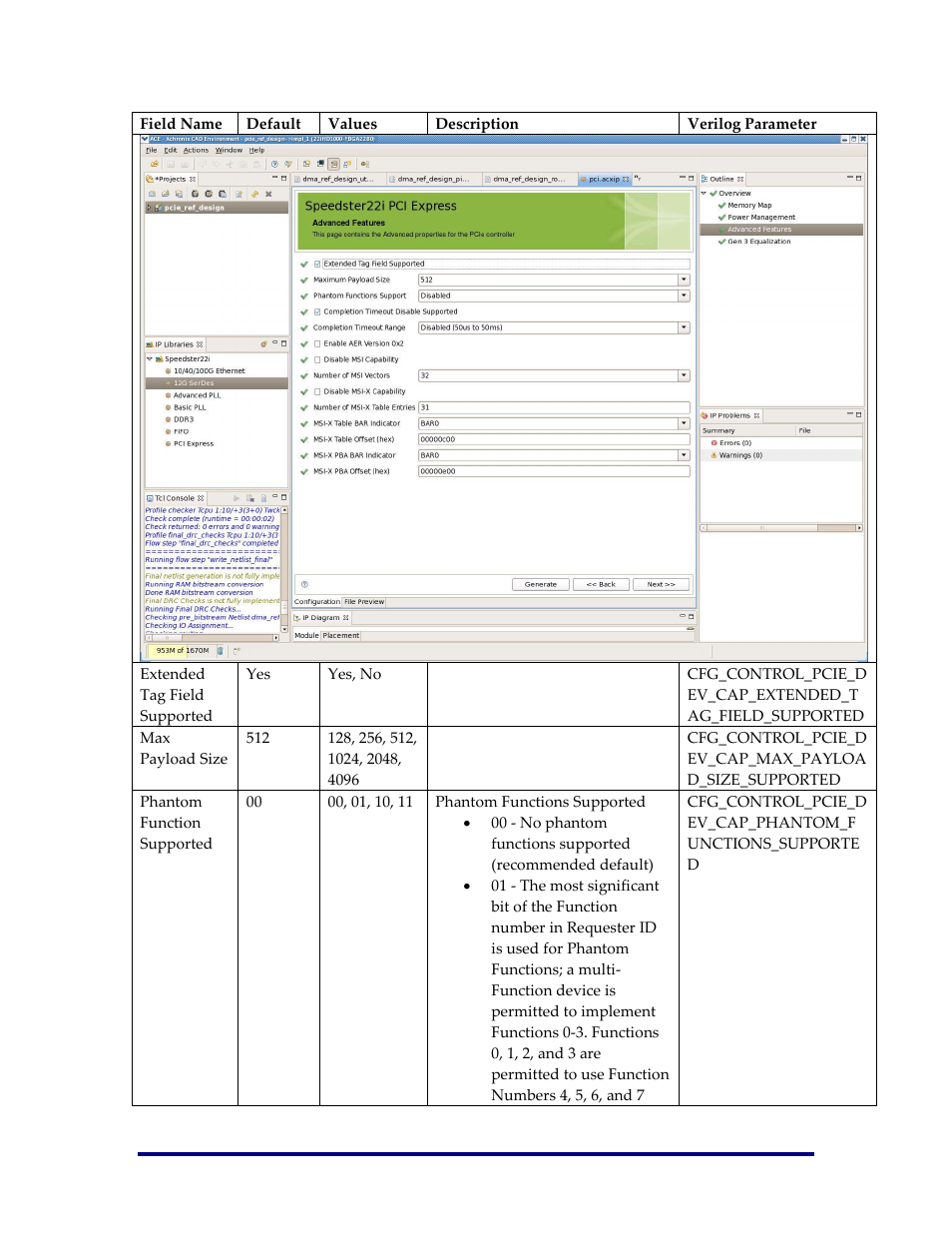Open the Edit menu
The width and height of the screenshot is (952, 1233).
(x=171, y=151)
